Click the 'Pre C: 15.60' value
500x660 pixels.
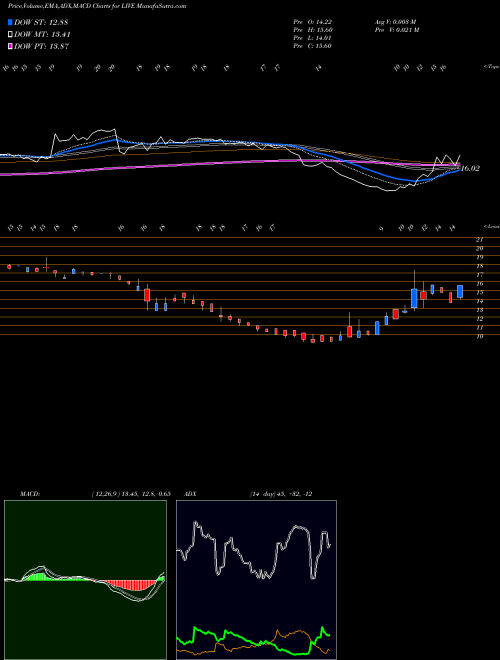pos(312,46)
